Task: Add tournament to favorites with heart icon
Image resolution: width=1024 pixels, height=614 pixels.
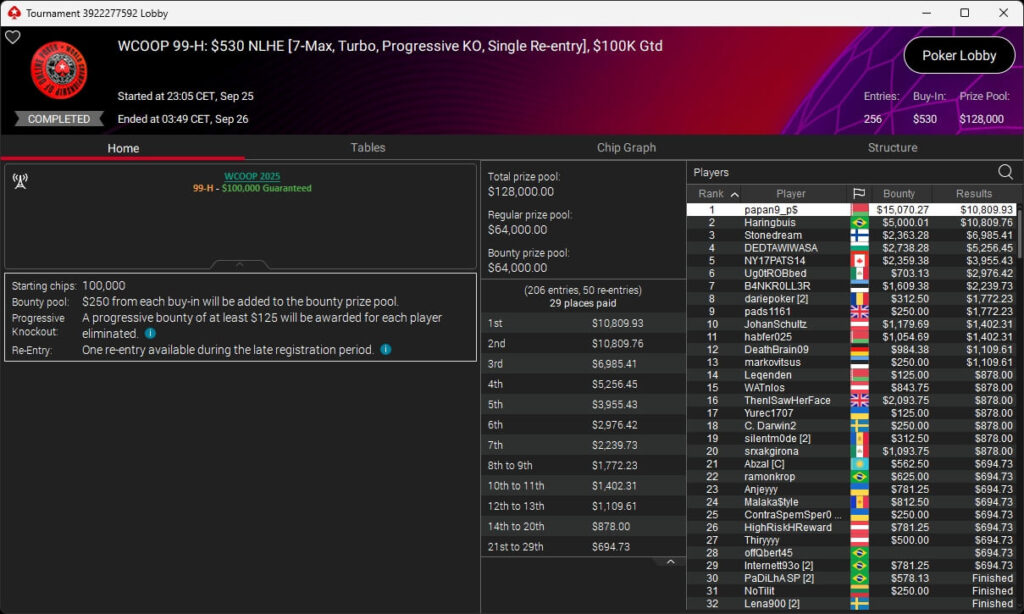Action: click(x=12, y=37)
